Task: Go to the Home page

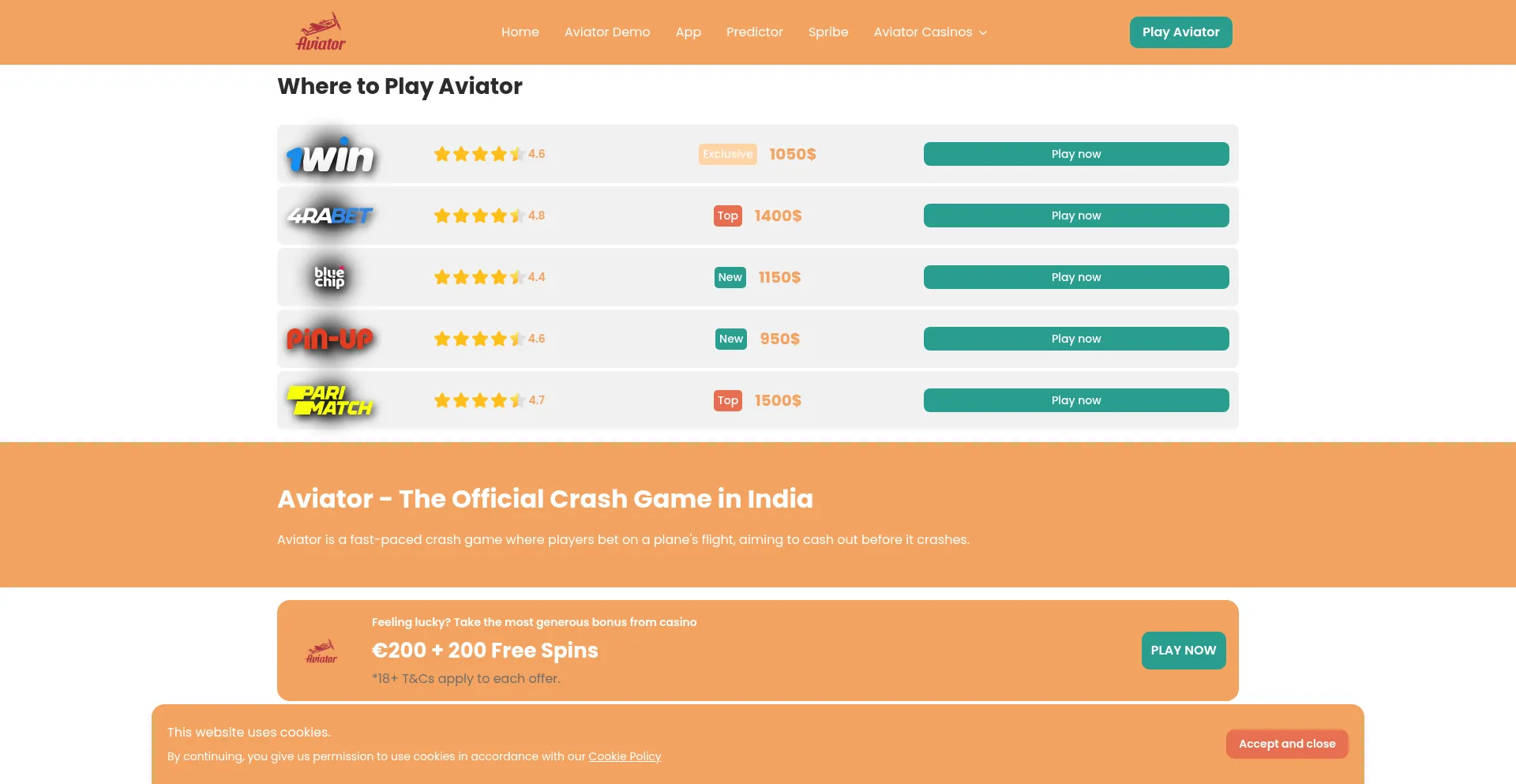Action: [520, 32]
